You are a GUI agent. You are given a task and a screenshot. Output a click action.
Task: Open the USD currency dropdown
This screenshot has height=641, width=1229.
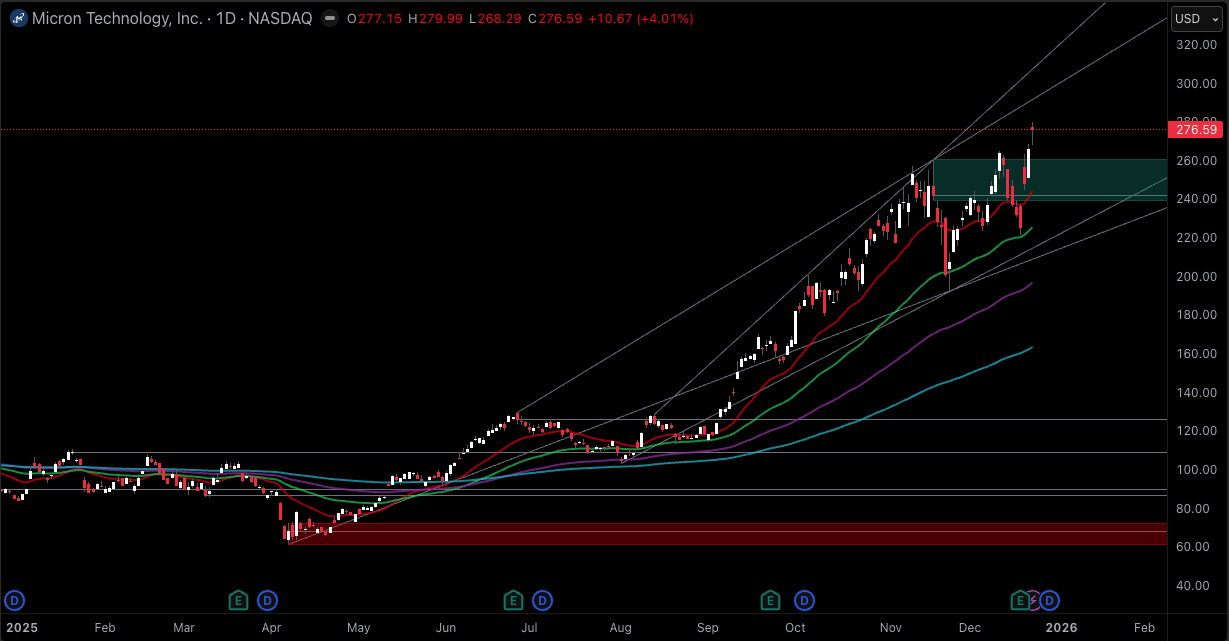pyautogui.click(x=1196, y=17)
